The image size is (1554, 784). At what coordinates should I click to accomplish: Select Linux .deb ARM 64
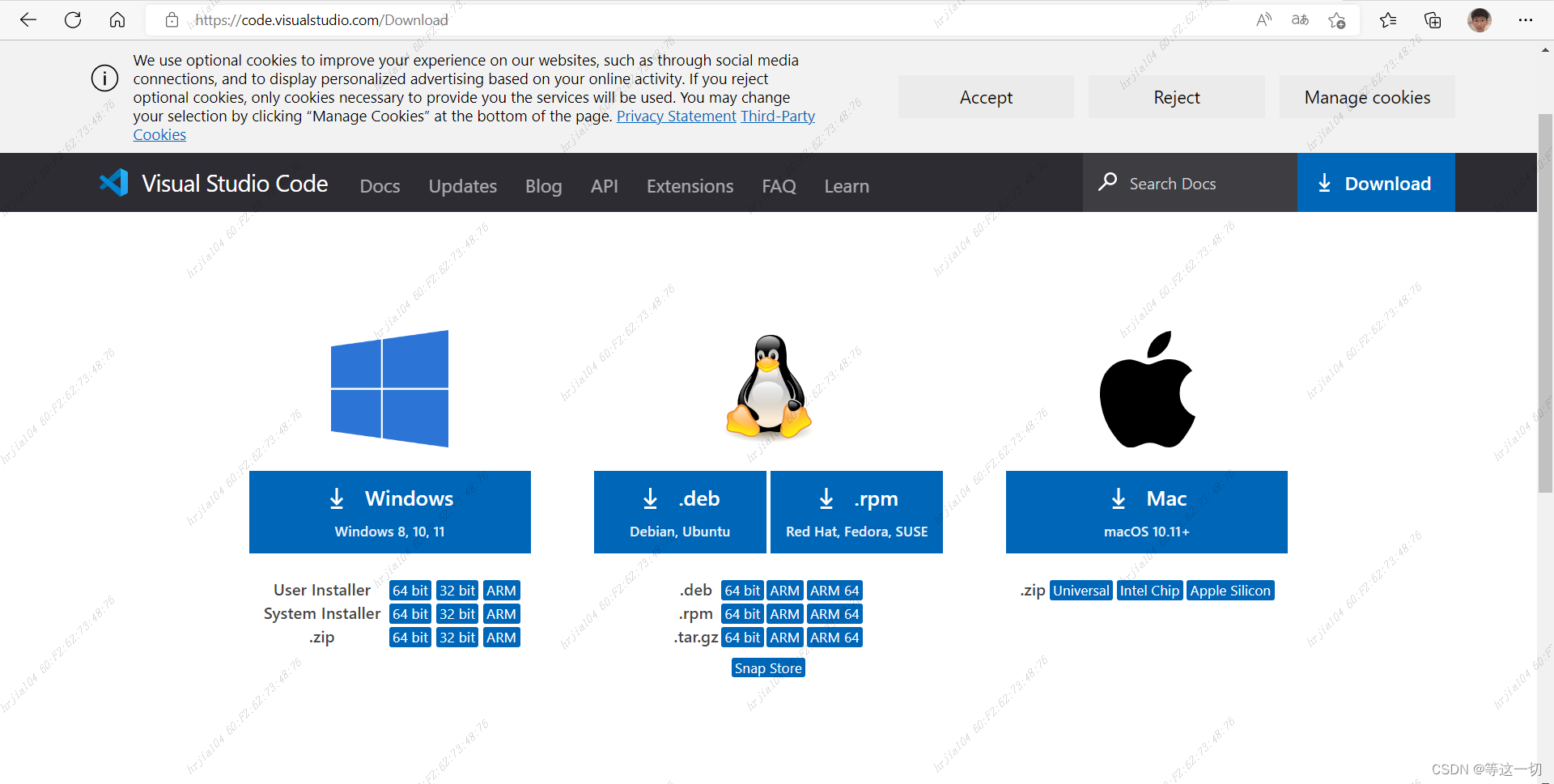point(834,591)
